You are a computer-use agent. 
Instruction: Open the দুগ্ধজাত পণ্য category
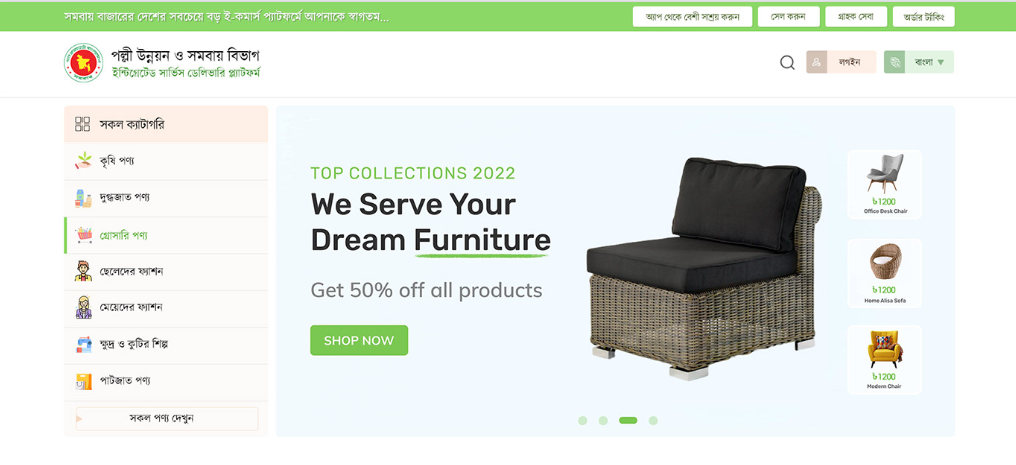tap(166, 198)
